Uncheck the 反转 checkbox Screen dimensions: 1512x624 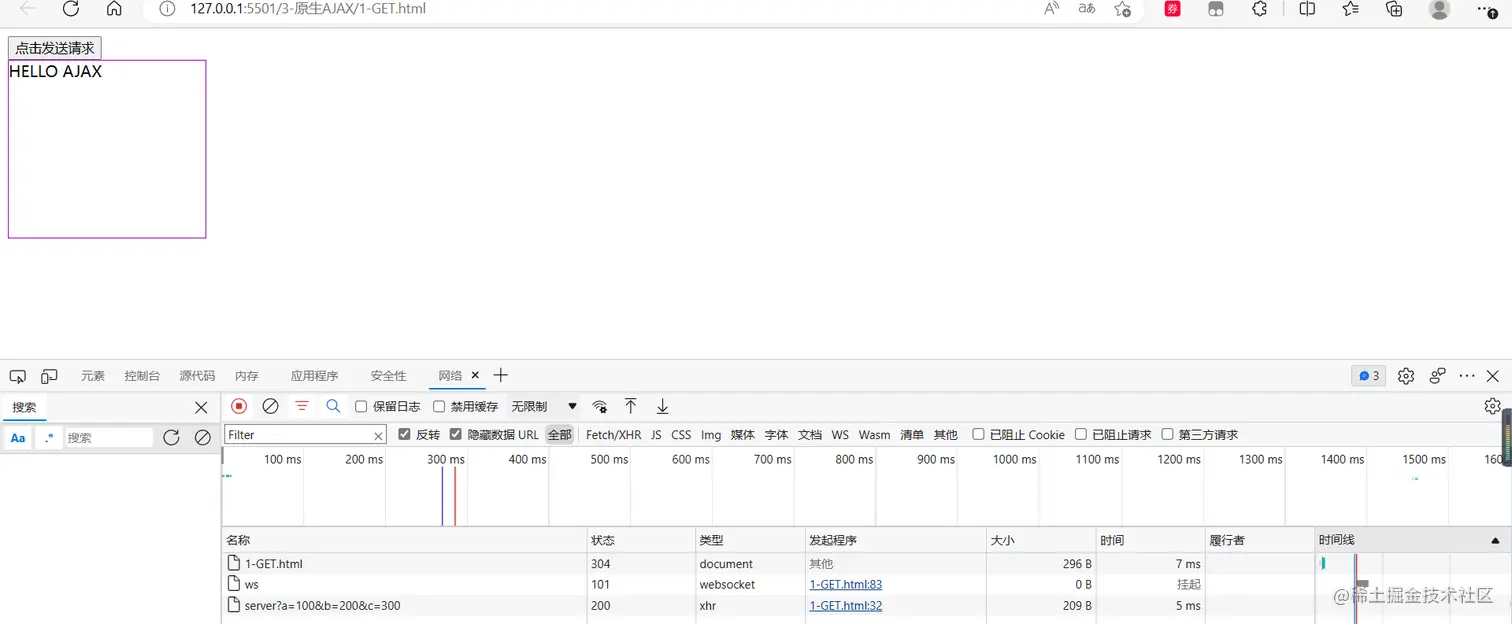tap(404, 434)
